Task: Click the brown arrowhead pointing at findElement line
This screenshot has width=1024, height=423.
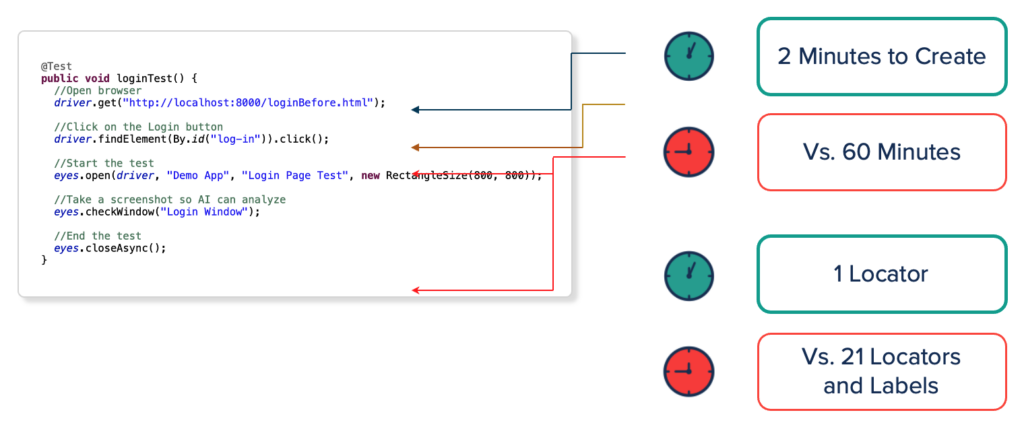Action: pos(416,147)
